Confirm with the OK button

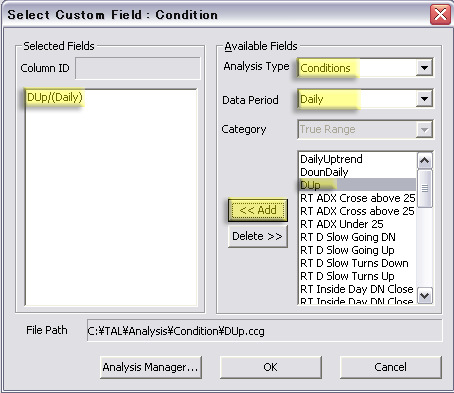coord(270,367)
